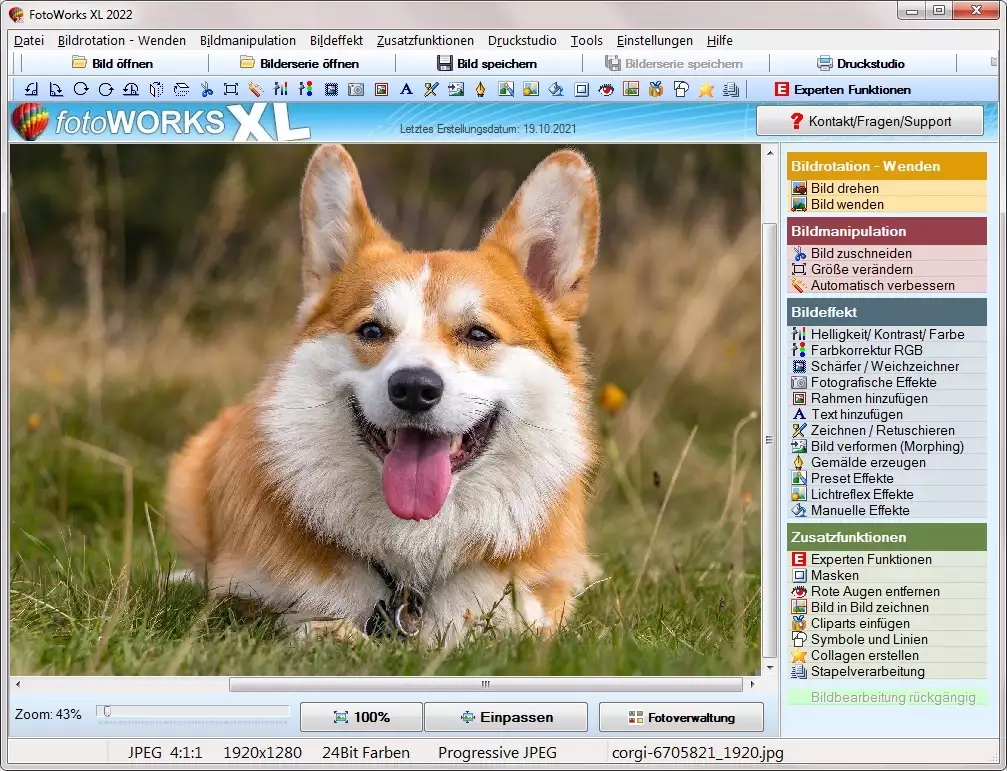The height and width of the screenshot is (771, 1007).
Task: Click the red eye removal toolbar icon
Action: (605, 90)
